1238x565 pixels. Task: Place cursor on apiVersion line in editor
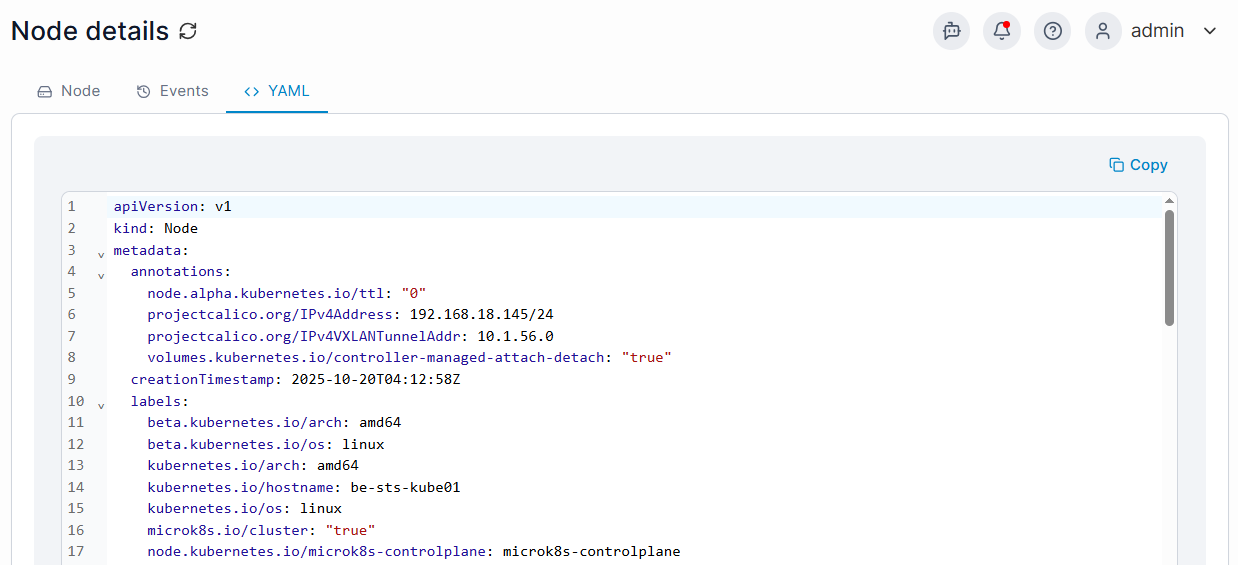(x=634, y=206)
